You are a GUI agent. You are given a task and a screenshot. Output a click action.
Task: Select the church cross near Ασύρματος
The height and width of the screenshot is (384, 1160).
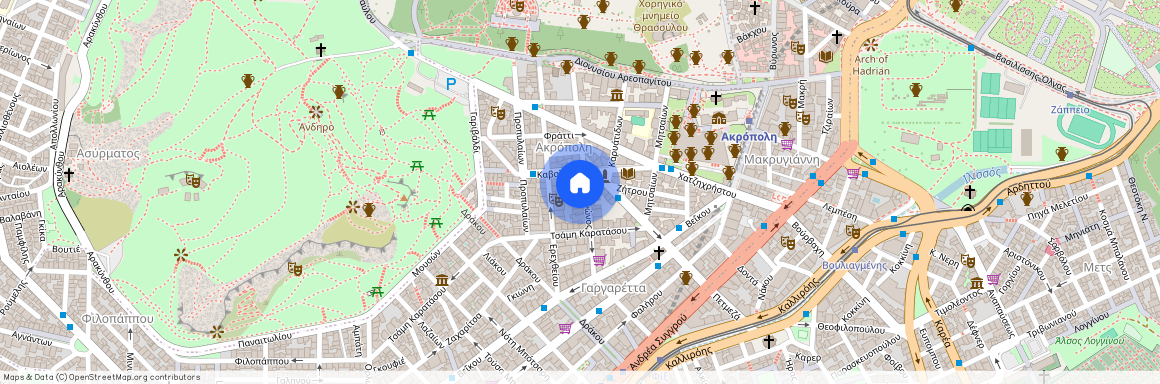(69, 175)
